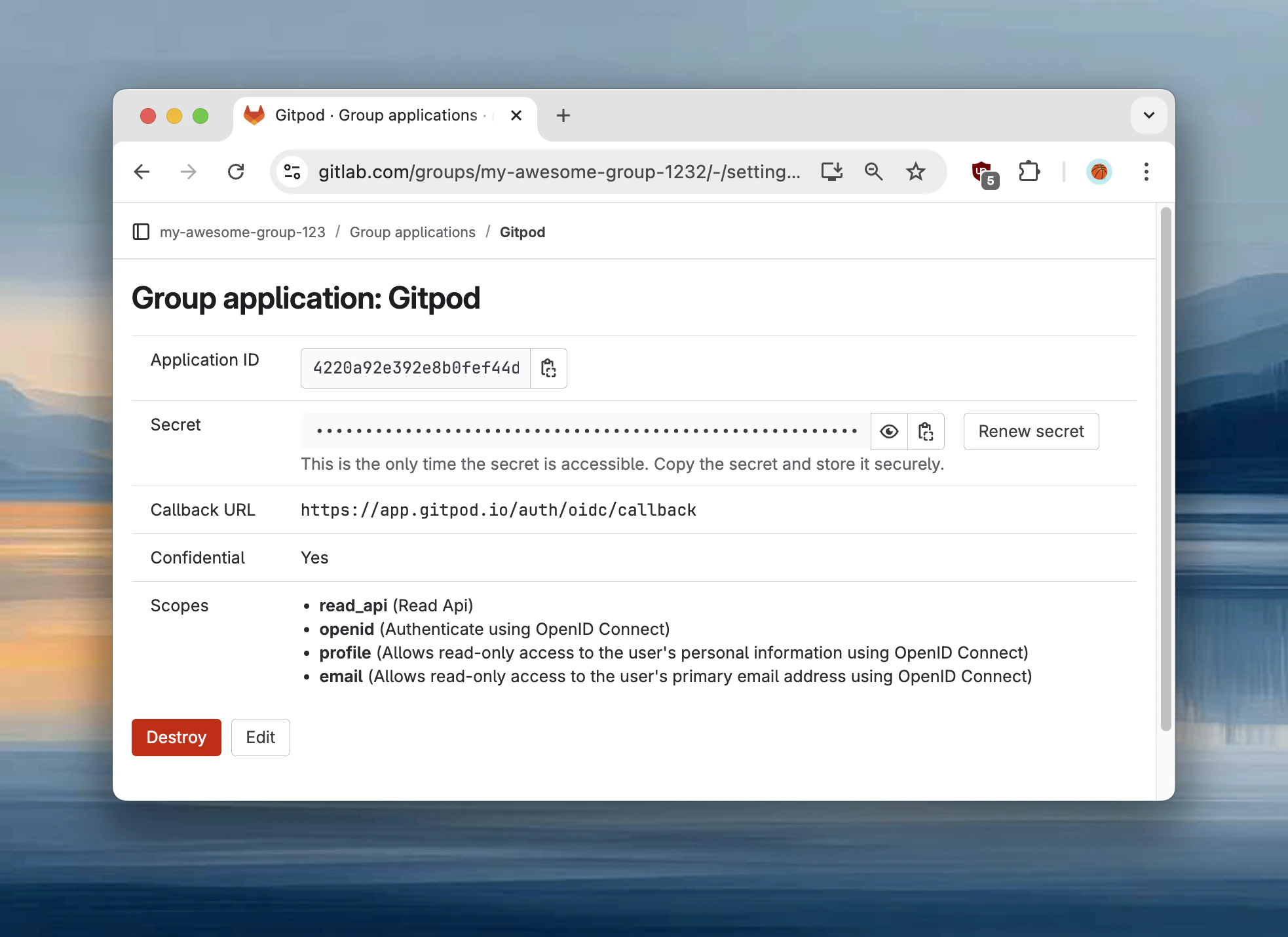Click the Edit button

pyautogui.click(x=260, y=737)
